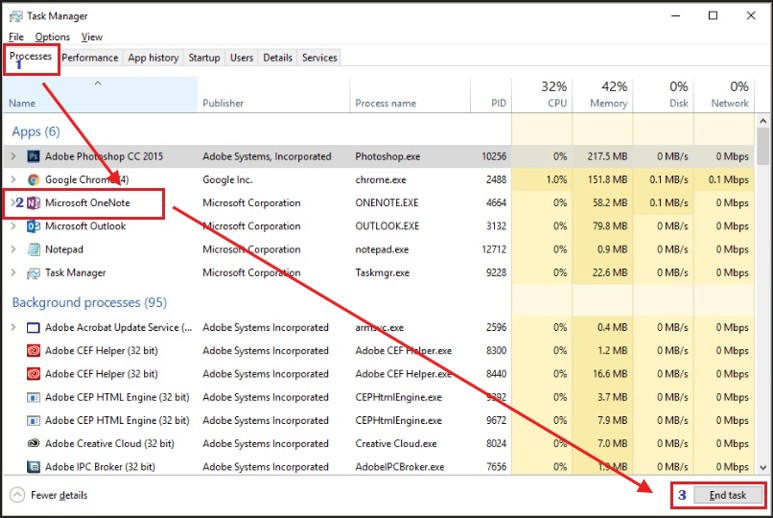This screenshot has width=773, height=518.
Task: Click the Notepad app icon
Action: [x=33, y=249]
